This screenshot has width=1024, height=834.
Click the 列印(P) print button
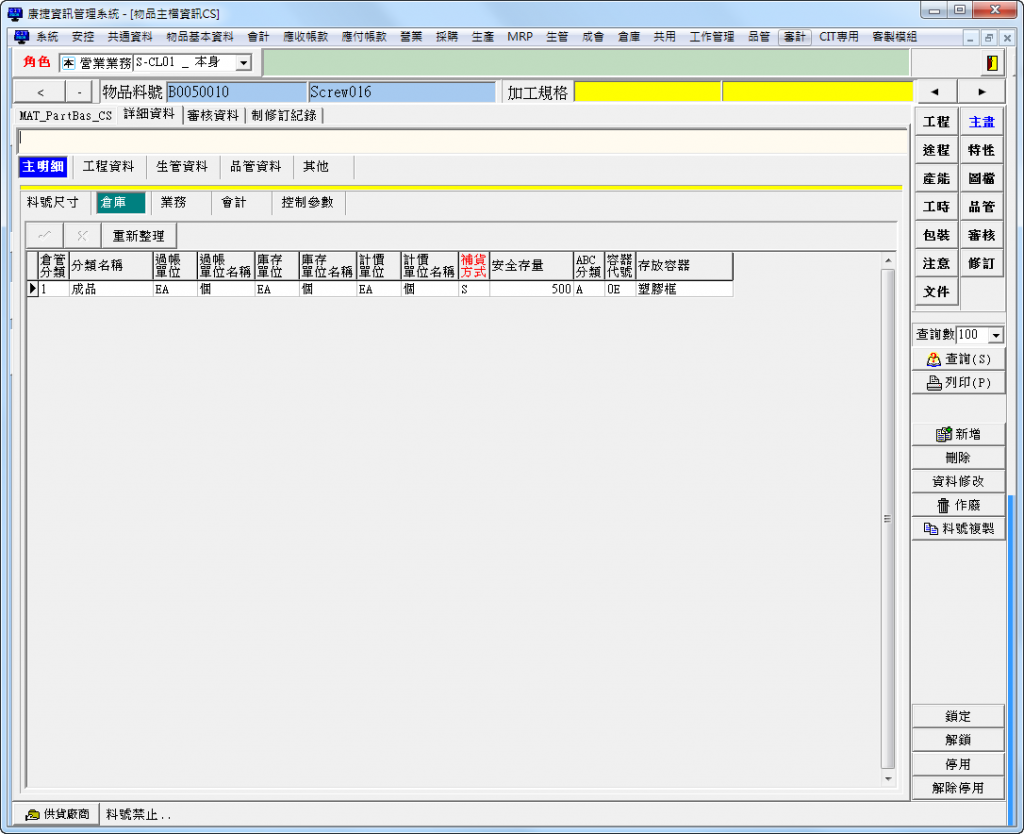(958, 383)
